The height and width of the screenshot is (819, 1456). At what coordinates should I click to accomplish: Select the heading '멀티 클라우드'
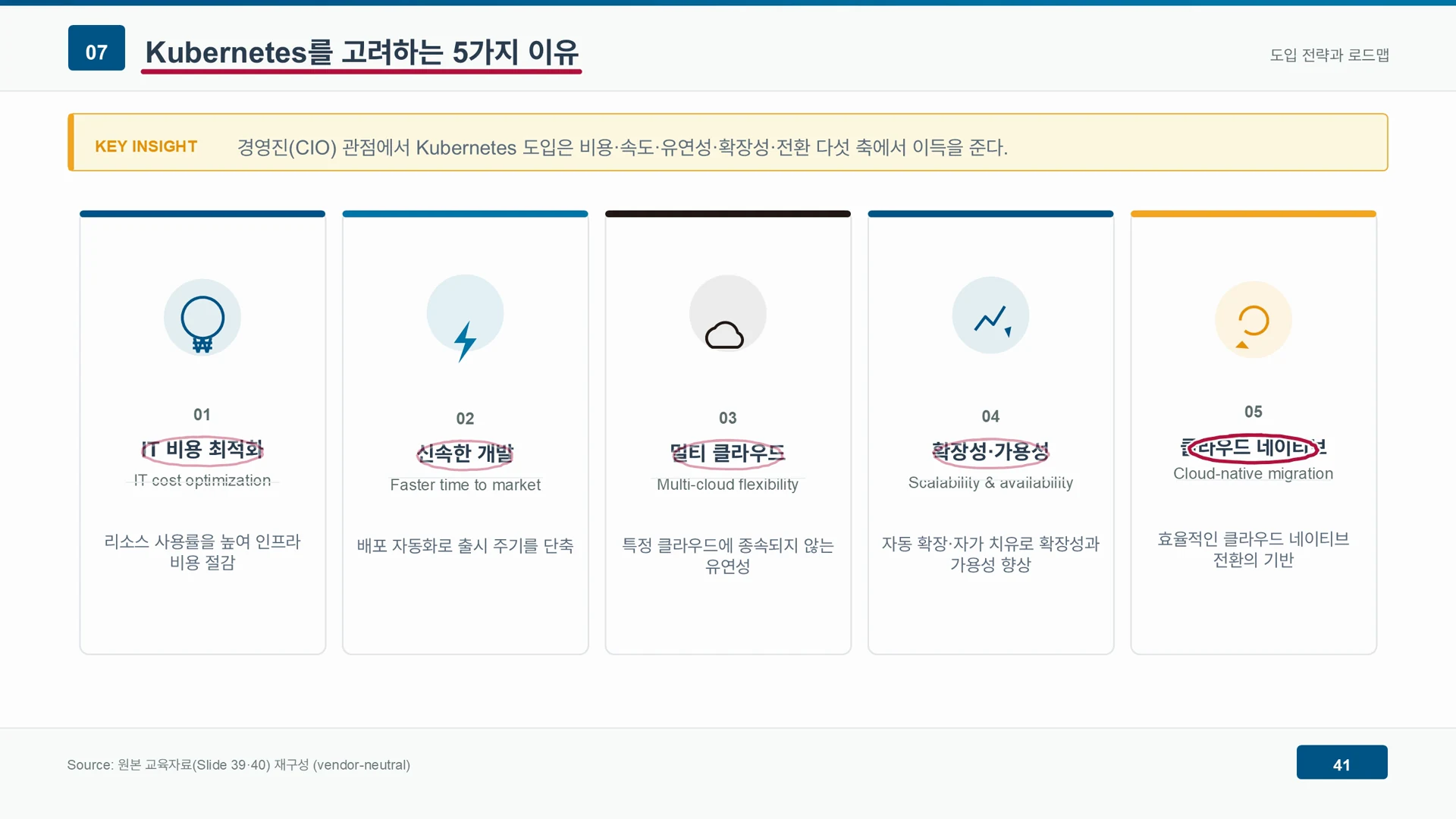(728, 453)
